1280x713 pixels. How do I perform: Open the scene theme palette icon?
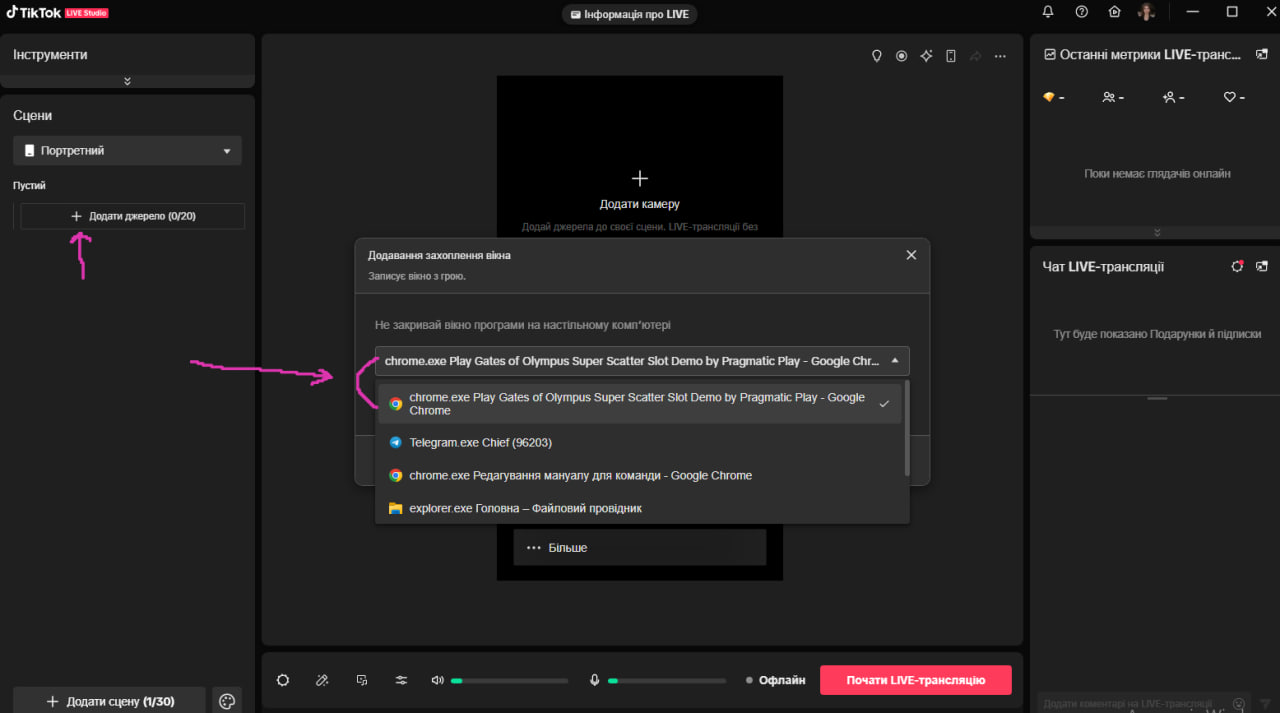[227, 701]
